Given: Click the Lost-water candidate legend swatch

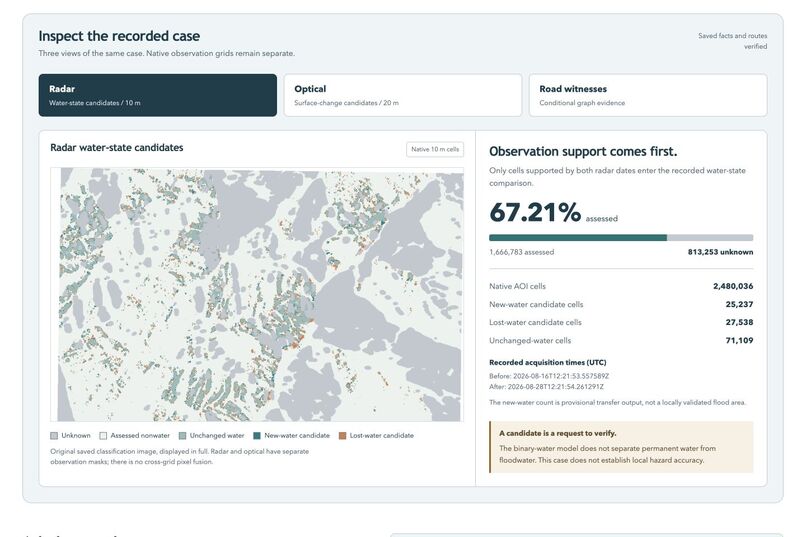Looking at the screenshot, I should [x=342, y=436].
